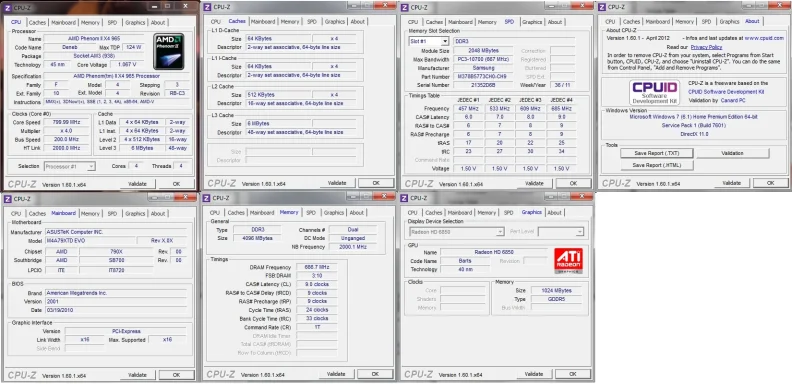Click OK in the DRAM timings window
This screenshot has width=792, height=384.
pyautogui.click(x=375, y=374)
